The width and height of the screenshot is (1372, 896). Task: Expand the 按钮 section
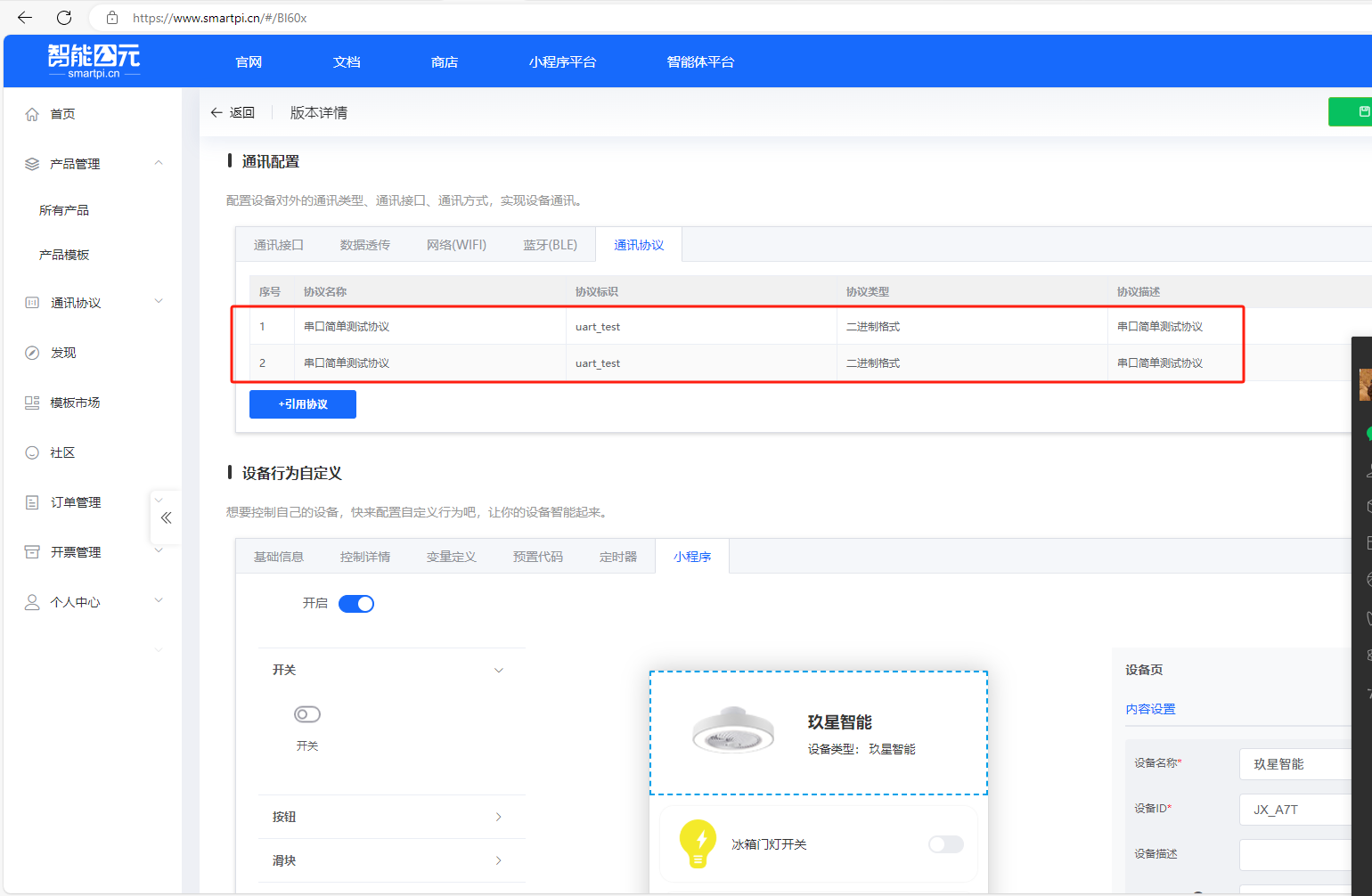390,816
